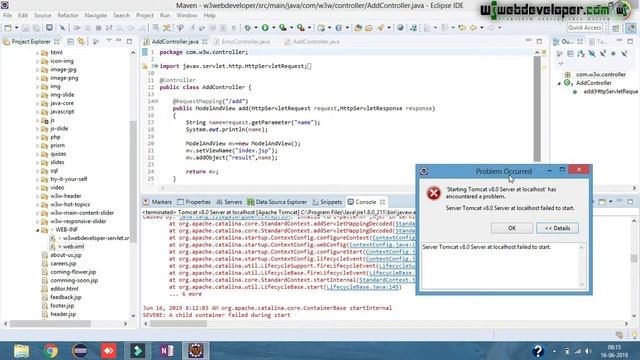Click 'SEVERE: A child container failed' console line
This screenshot has height=360, width=640.
pyautogui.click(x=216, y=315)
